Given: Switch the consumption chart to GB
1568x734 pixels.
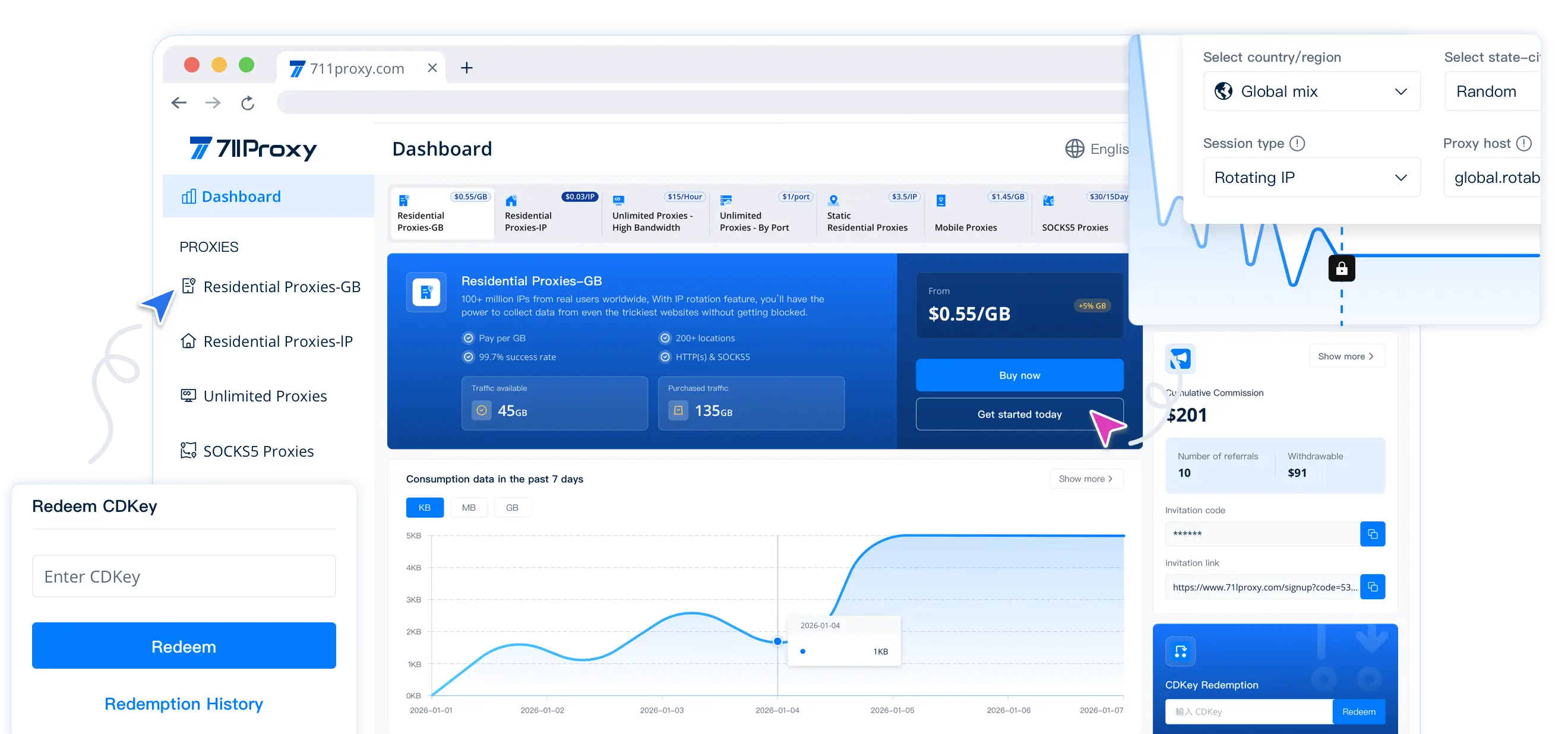Looking at the screenshot, I should 513,508.
